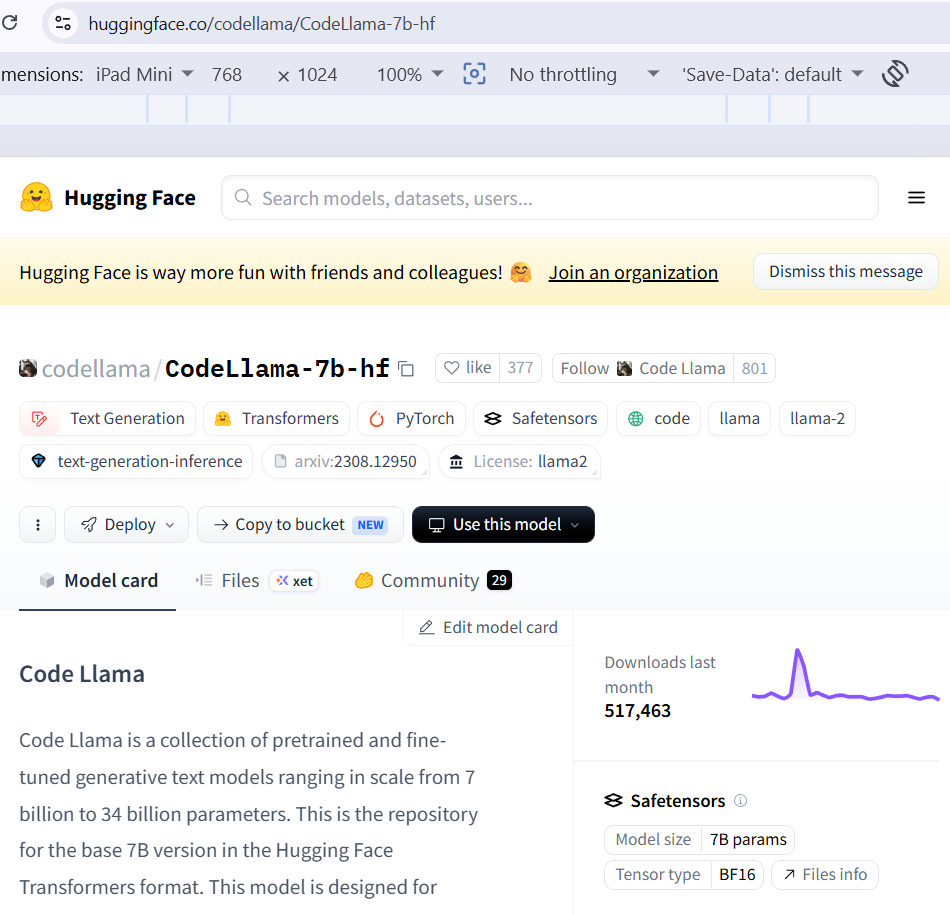Switch to the Community tab
Image resolution: width=950 pixels, height=914 pixels.
point(433,580)
